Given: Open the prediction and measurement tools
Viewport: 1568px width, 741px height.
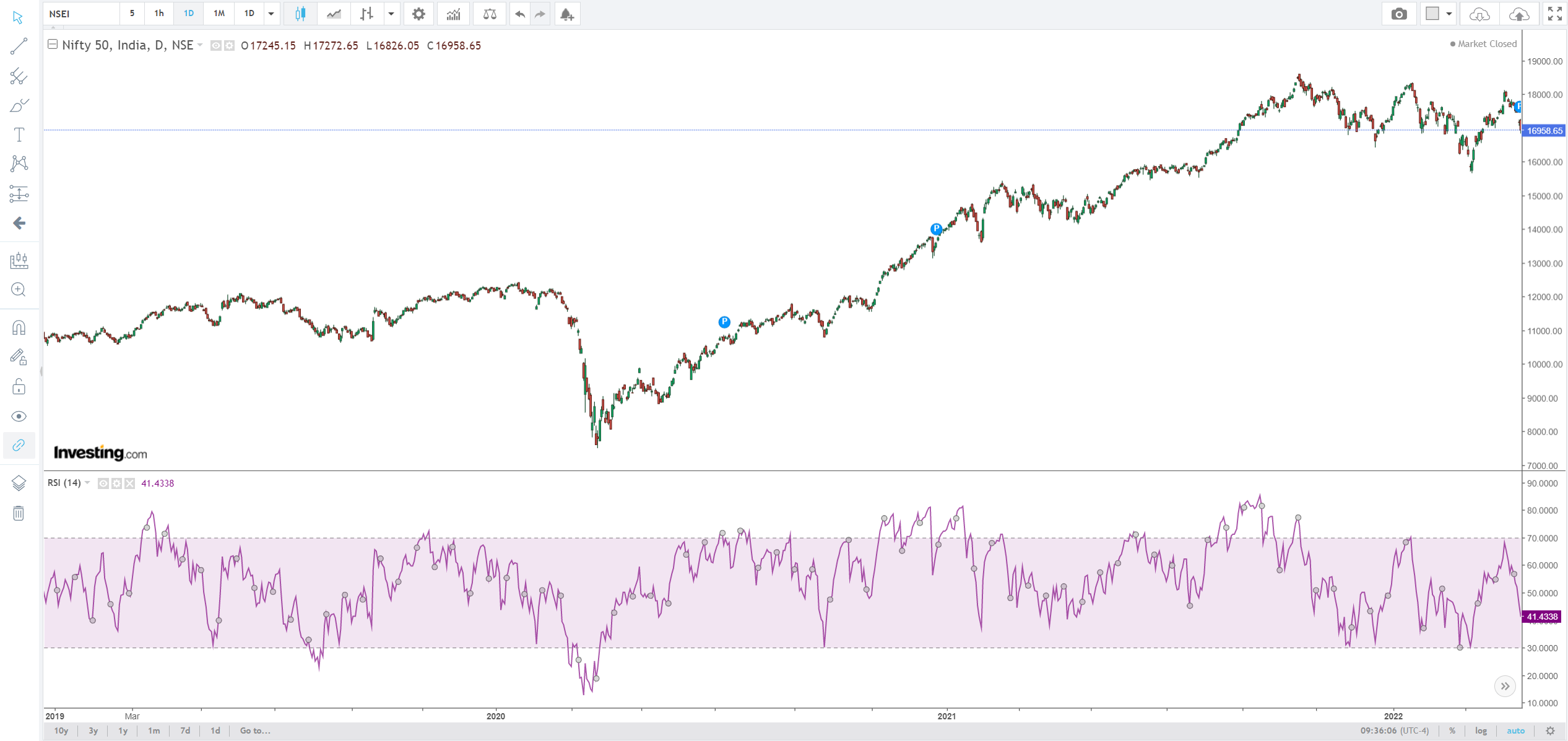Looking at the screenshot, I should click(19, 194).
